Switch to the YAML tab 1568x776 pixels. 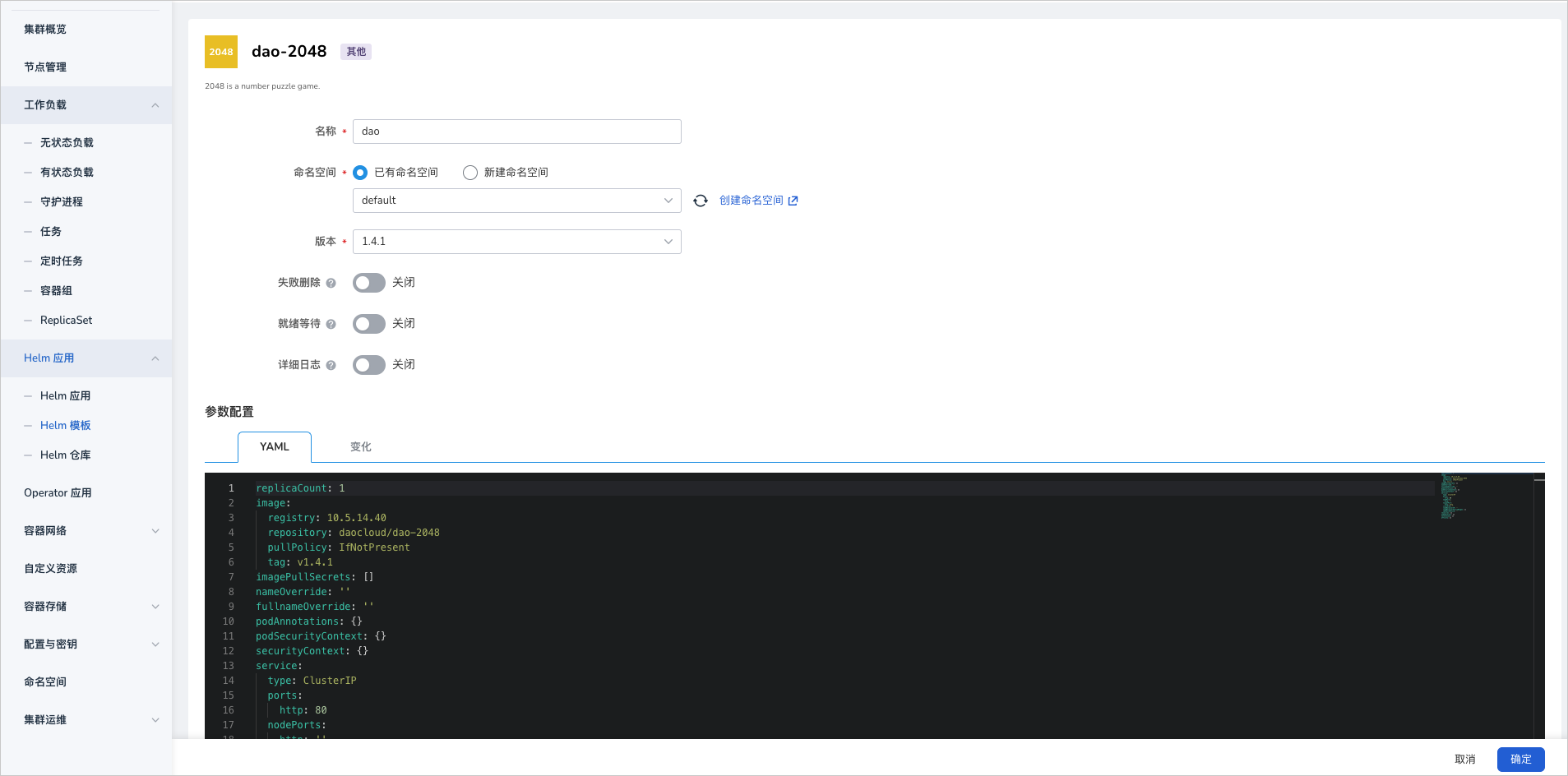point(275,446)
